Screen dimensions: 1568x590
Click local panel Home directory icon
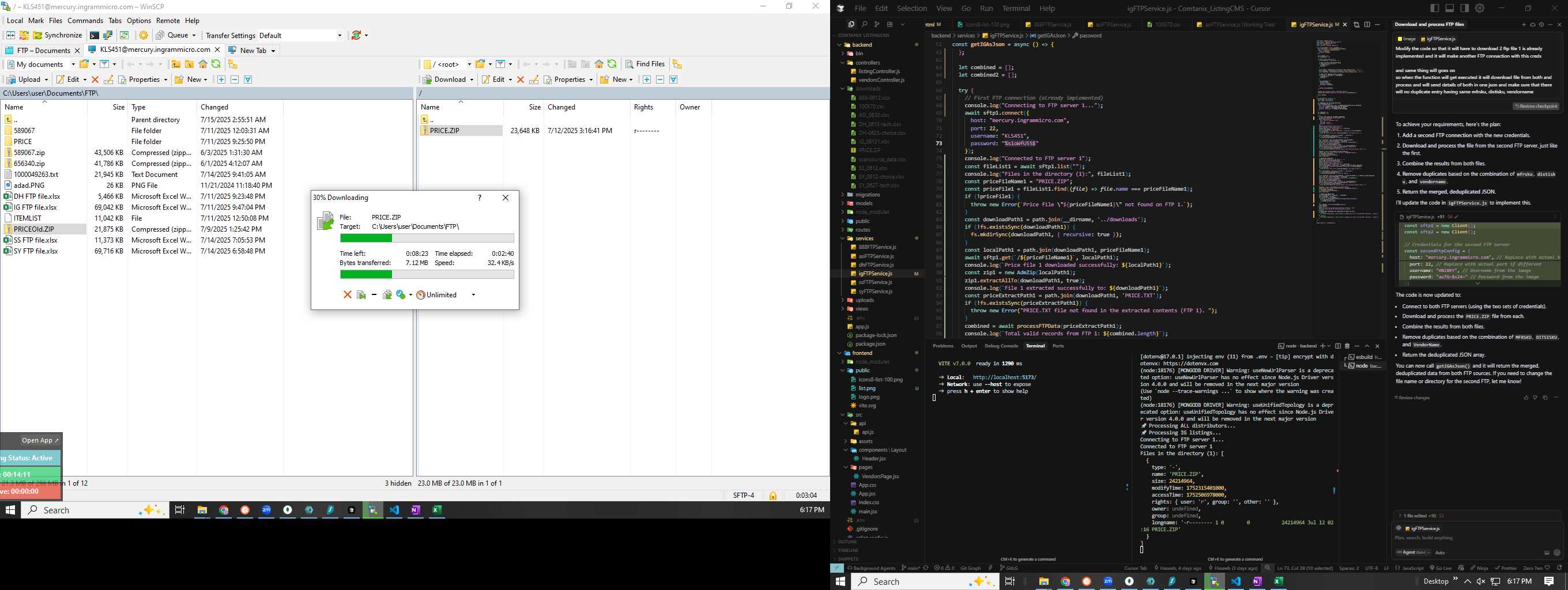tap(203, 64)
